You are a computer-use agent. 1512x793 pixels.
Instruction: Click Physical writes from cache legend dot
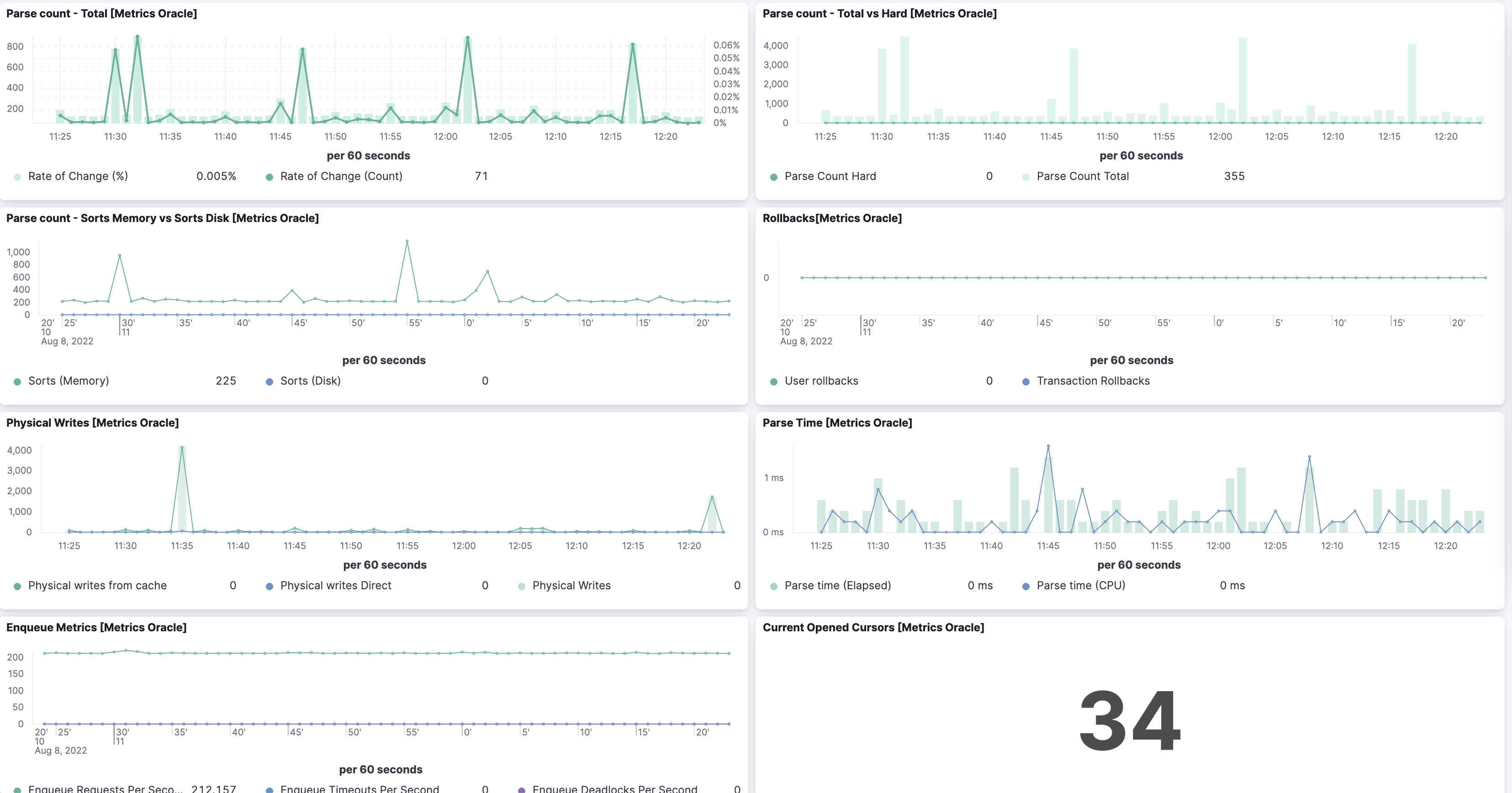[17, 587]
